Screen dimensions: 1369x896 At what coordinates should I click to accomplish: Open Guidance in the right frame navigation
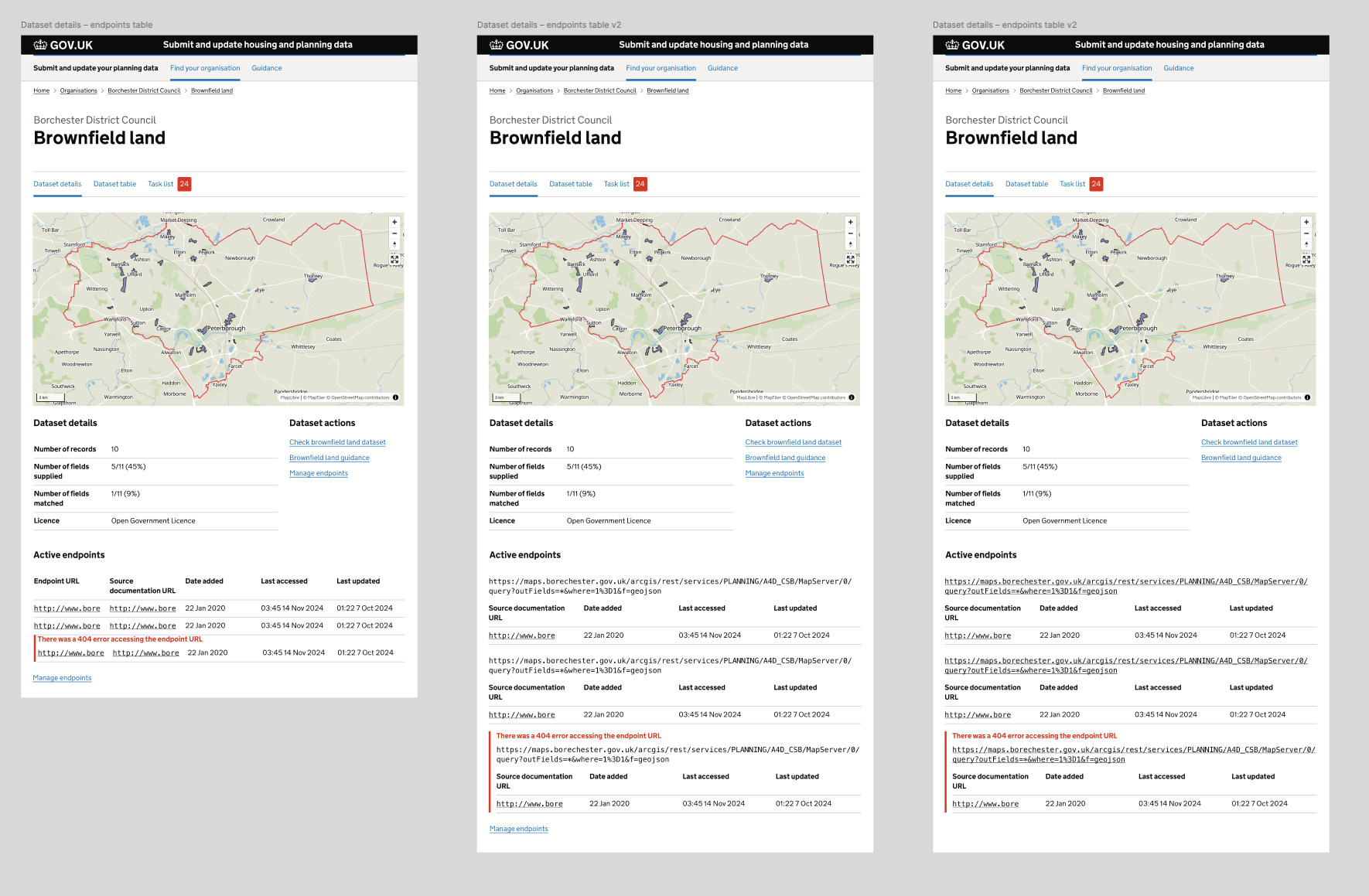point(1179,68)
